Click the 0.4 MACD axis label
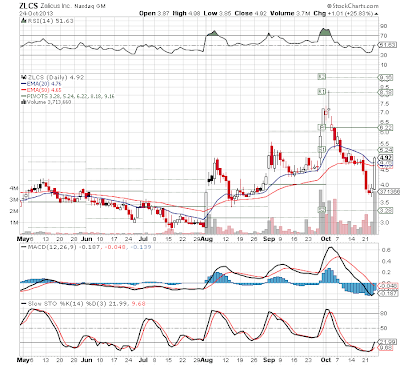The image size is (400, 365). 386,261
